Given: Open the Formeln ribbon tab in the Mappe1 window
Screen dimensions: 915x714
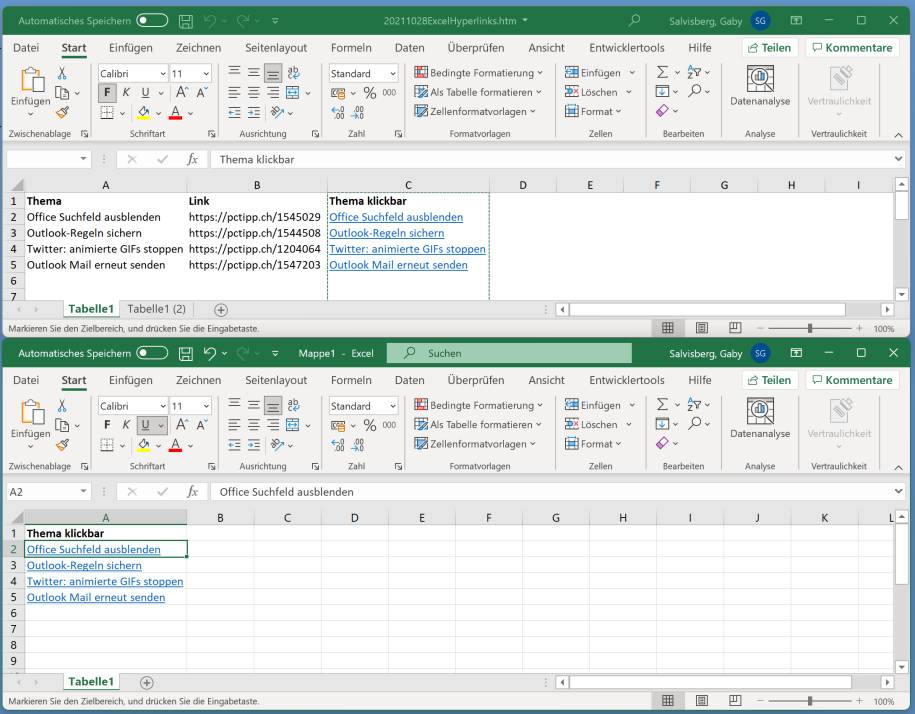Looking at the screenshot, I should [x=351, y=380].
